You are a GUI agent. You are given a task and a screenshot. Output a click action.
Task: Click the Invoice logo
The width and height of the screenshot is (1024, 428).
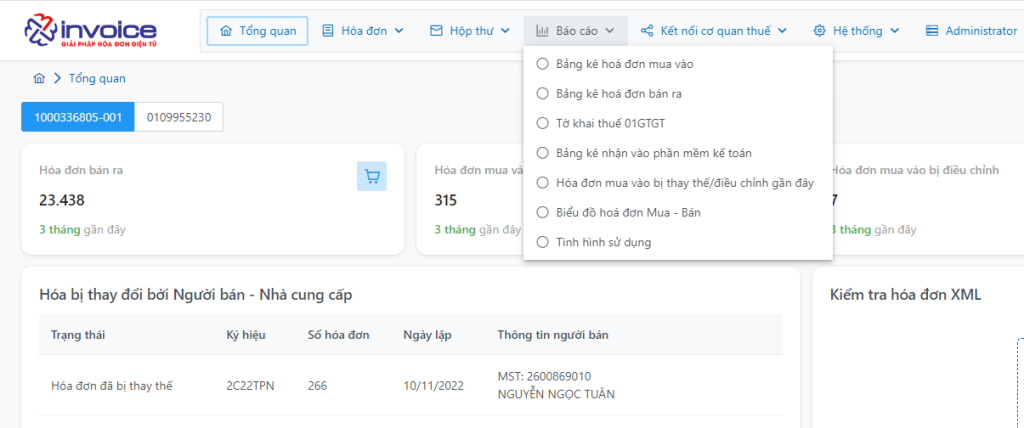click(x=90, y=31)
